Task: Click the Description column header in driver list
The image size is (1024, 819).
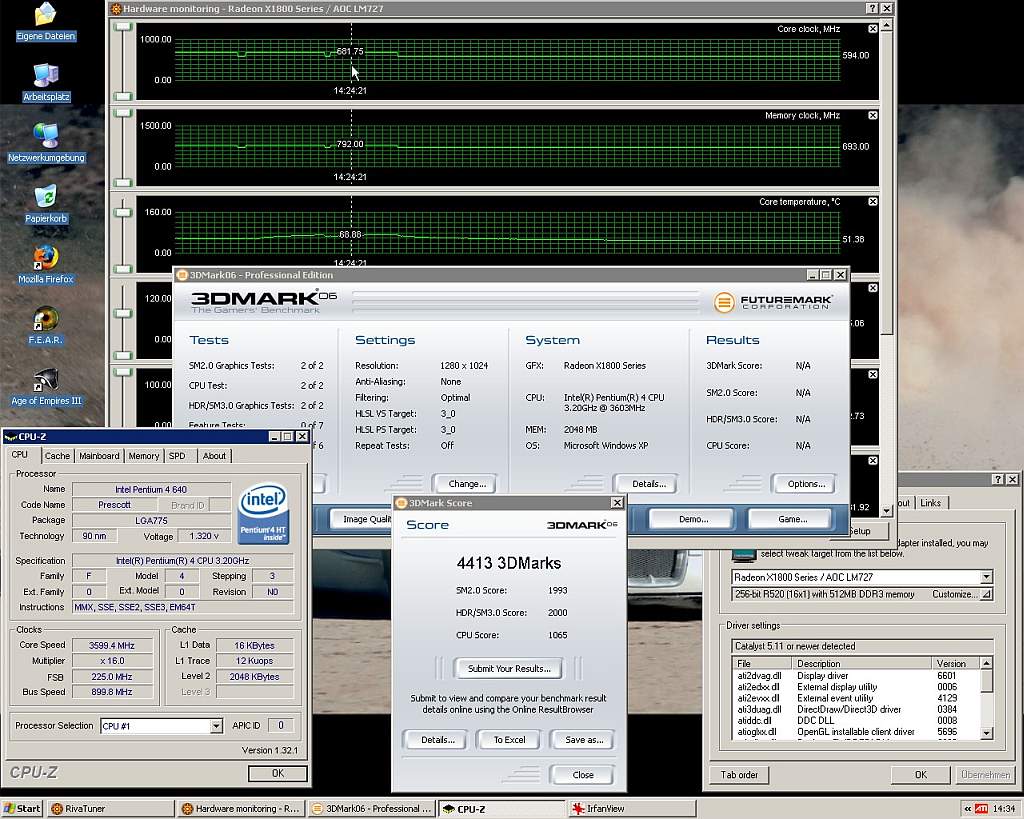Action: click(861, 663)
